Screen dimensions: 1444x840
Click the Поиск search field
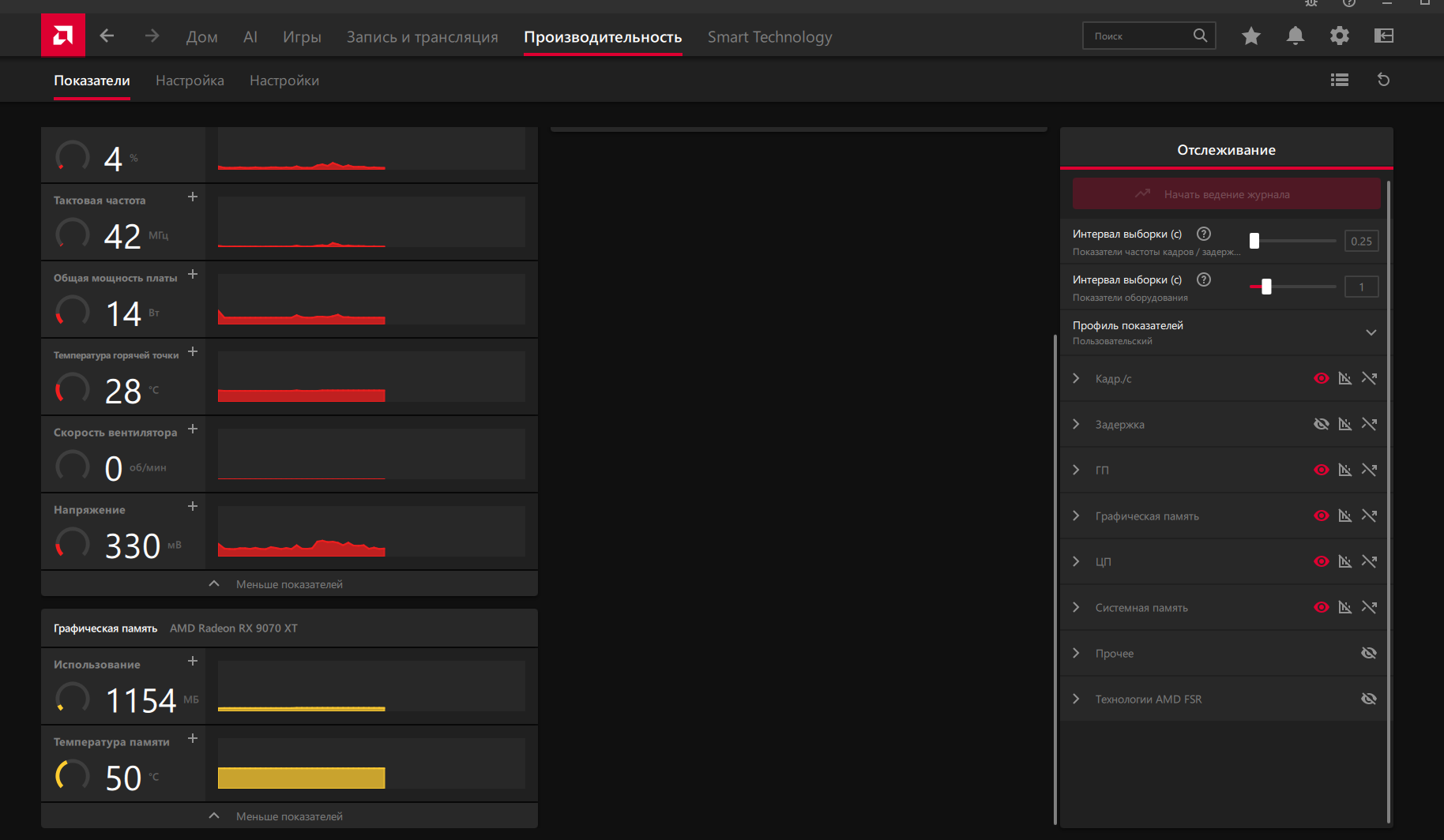1149,36
